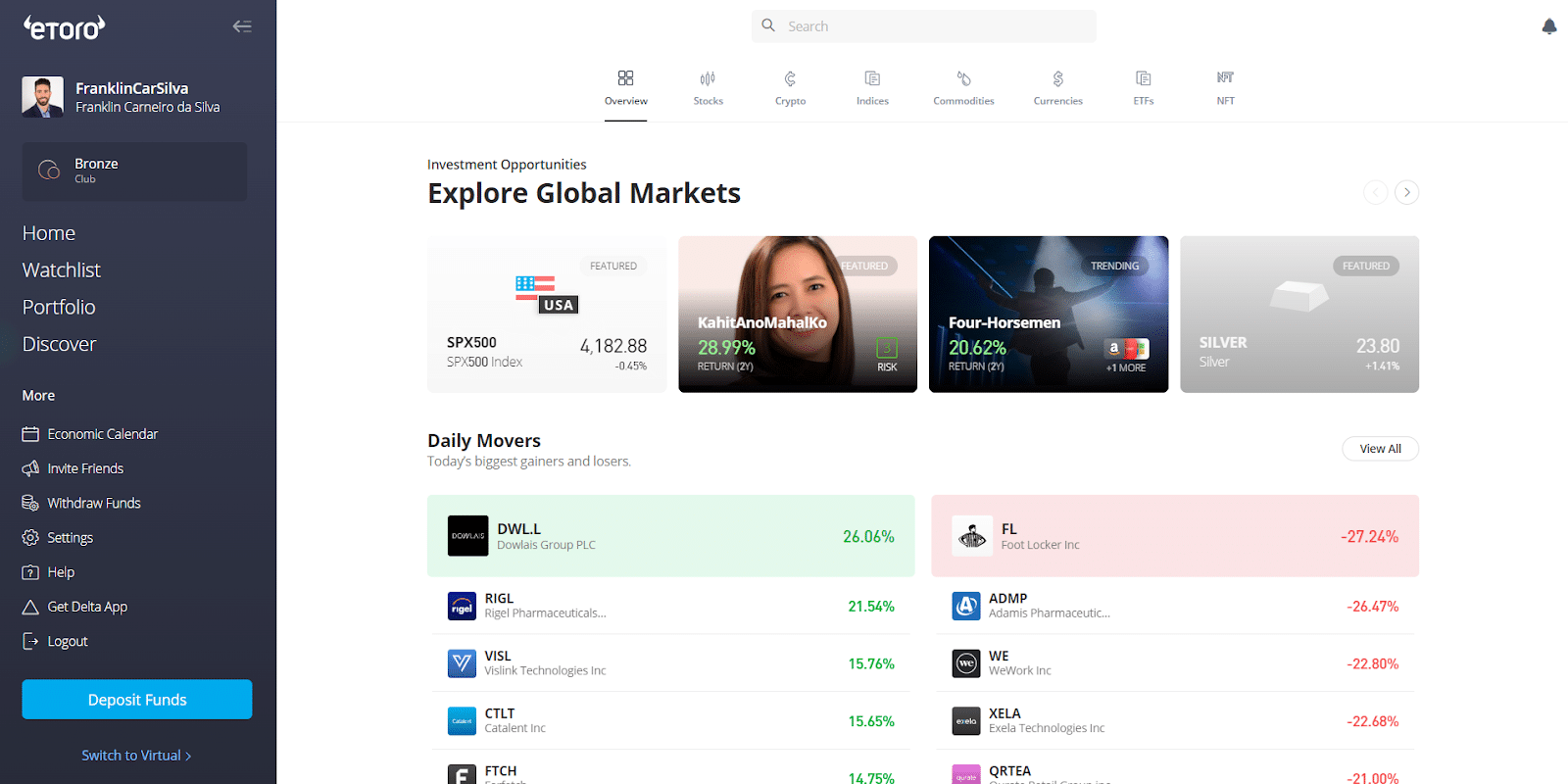Image resolution: width=1568 pixels, height=784 pixels.
Task: Open the FL Foot Locker row
Action: pyautogui.click(x=1175, y=536)
